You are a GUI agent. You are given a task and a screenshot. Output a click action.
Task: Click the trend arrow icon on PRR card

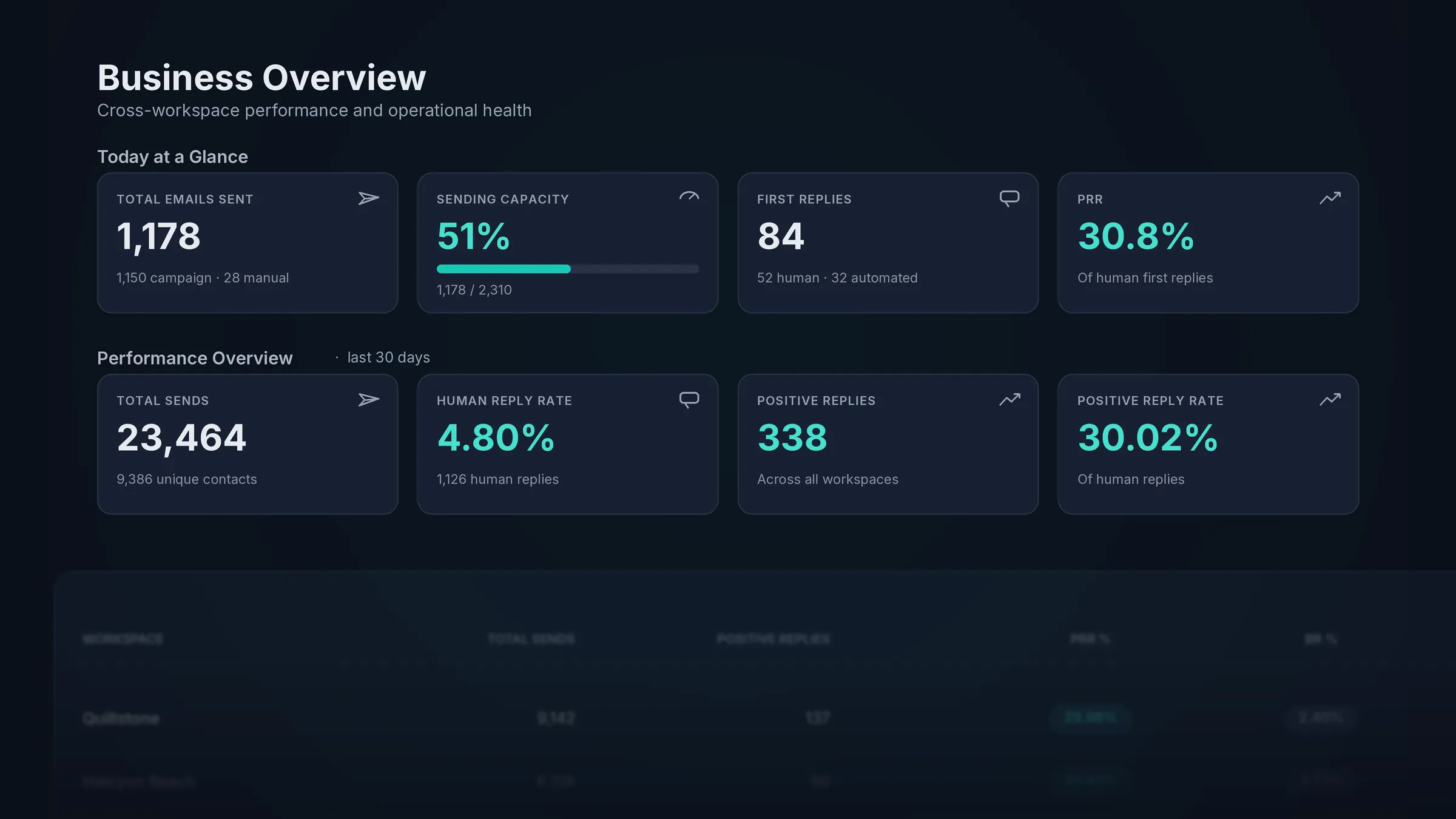click(1330, 198)
